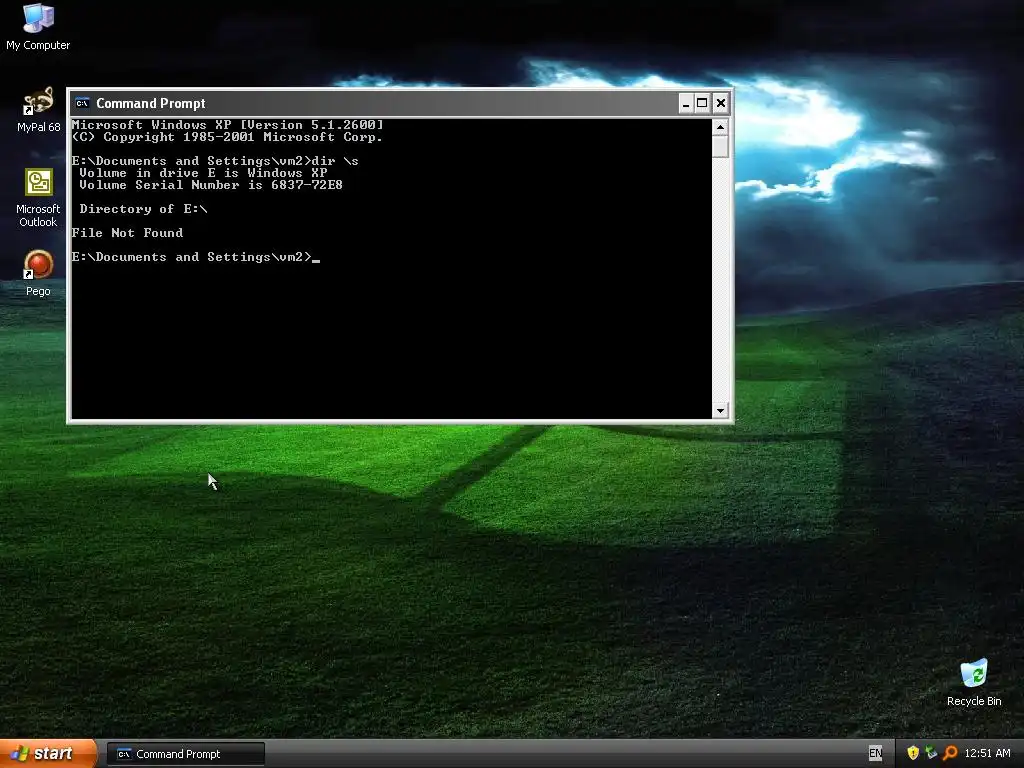Open Command Prompt system menu icon
Screen dimensions: 1024x768
coord(82,103)
